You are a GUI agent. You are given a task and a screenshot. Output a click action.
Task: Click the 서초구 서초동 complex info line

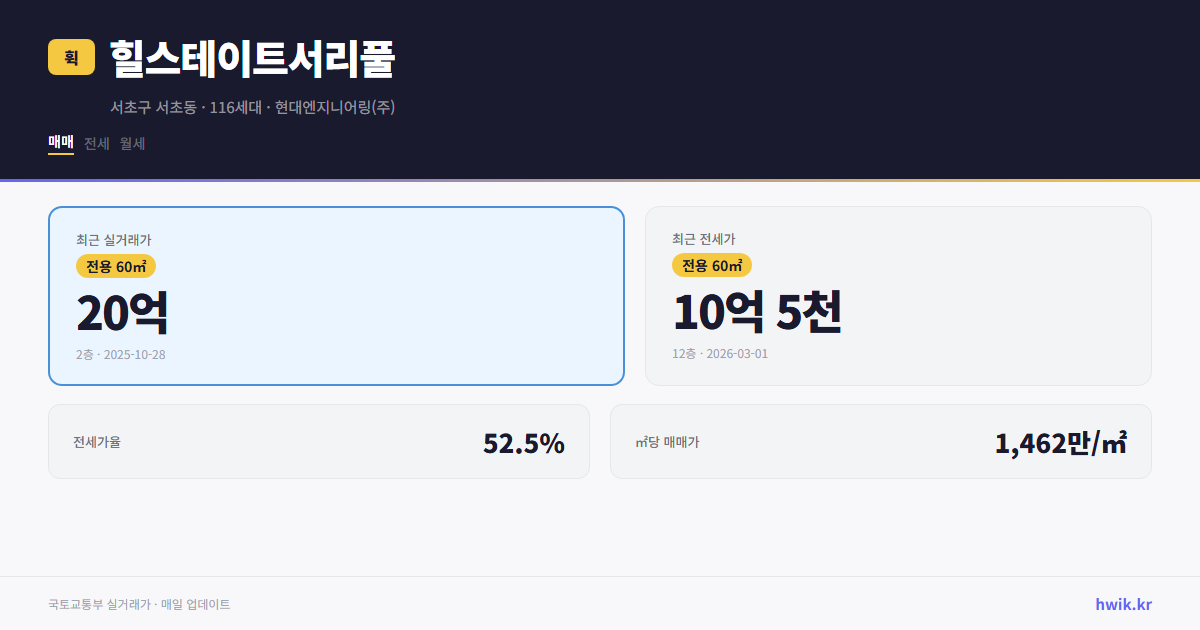pyautogui.click(x=253, y=107)
